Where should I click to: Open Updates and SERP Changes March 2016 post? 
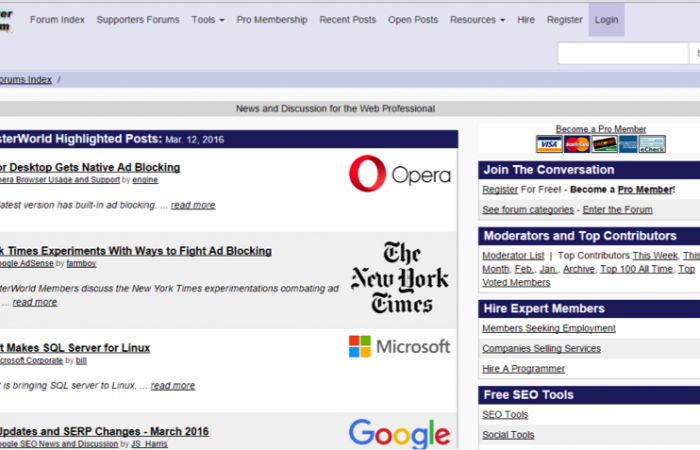pyautogui.click(x=104, y=432)
